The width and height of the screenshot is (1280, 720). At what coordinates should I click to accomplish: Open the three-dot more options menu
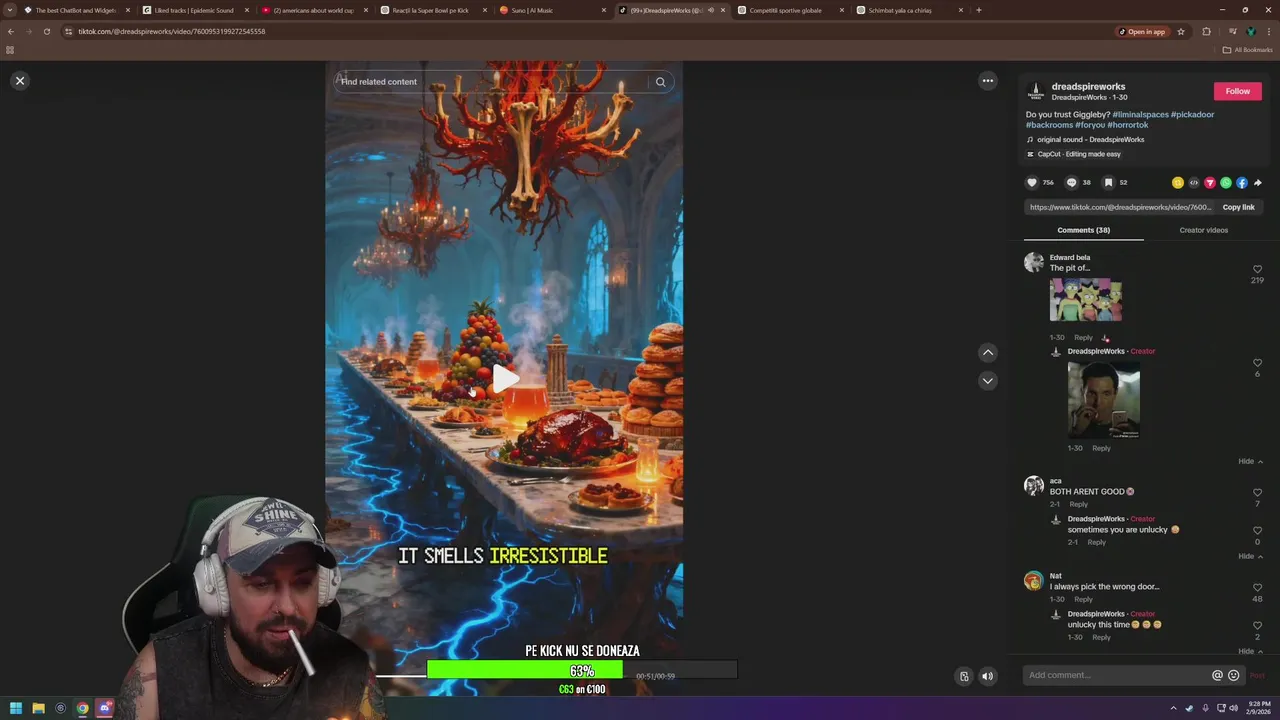tap(988, 81)
